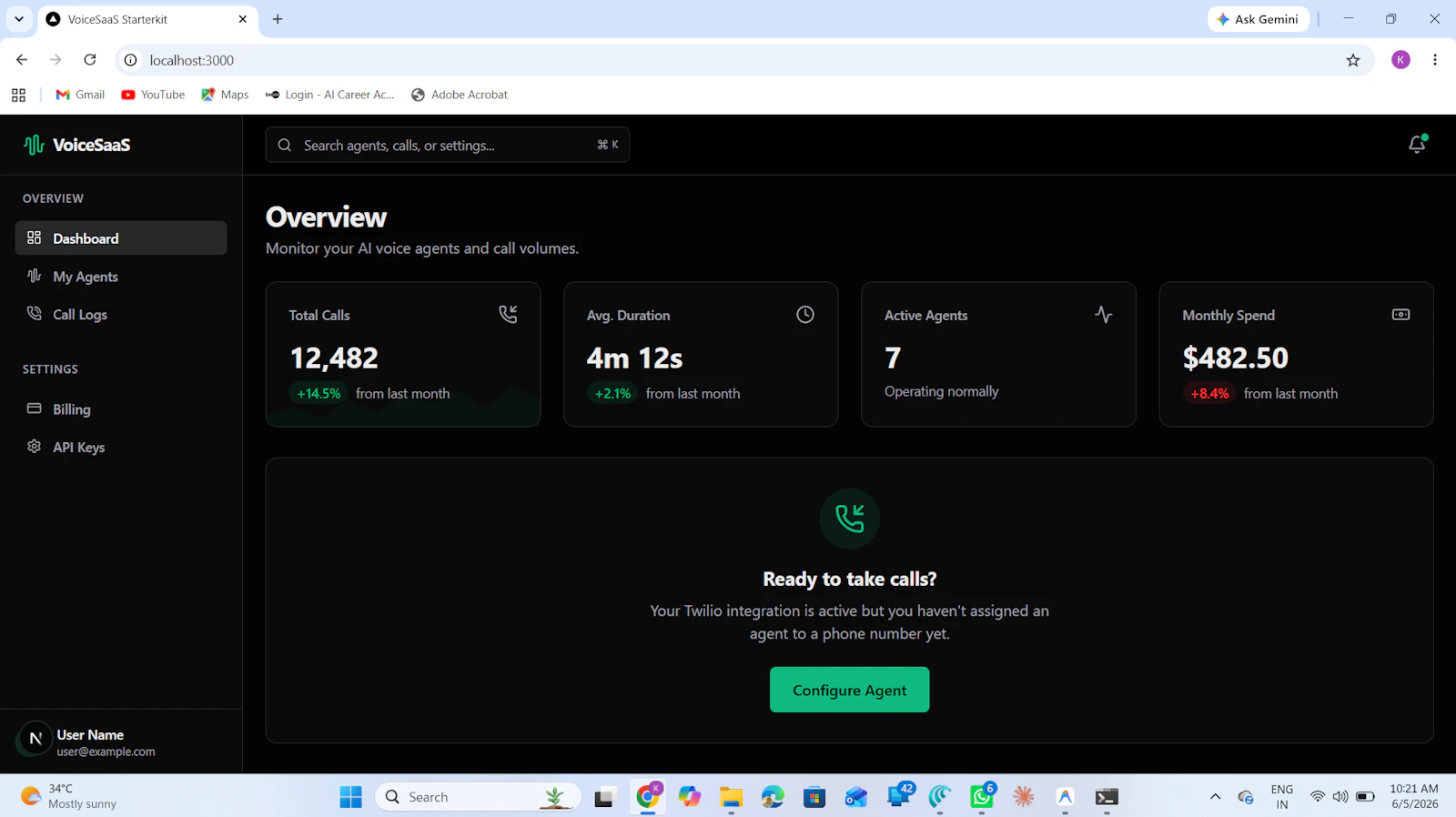The image size is (1456, 817).
Task: Click the search magnifier icon in search bar
Action: [x=285, y=145]
